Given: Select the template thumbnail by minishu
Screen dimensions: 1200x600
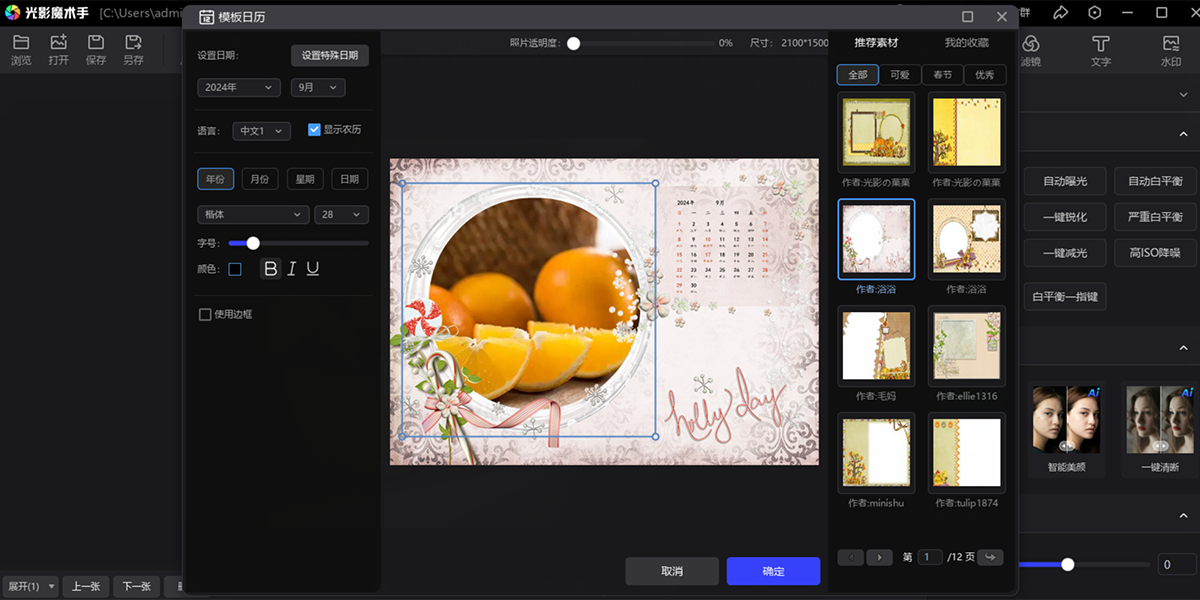Looking at the screenshot, I should tap(875, 452).
